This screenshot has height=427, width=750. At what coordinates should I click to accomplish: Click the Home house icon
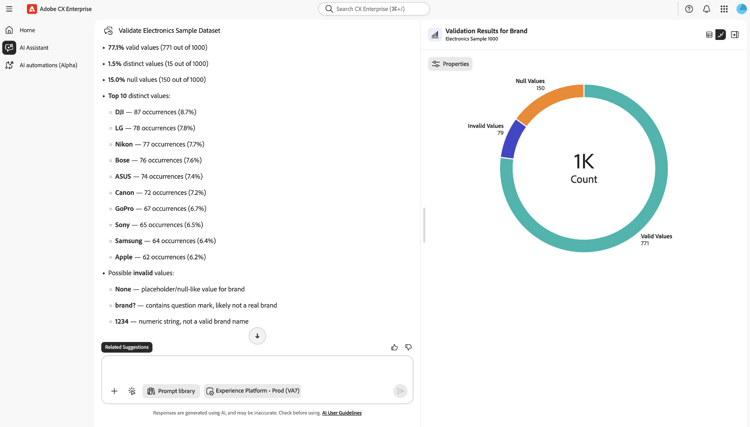coord(9,30)
